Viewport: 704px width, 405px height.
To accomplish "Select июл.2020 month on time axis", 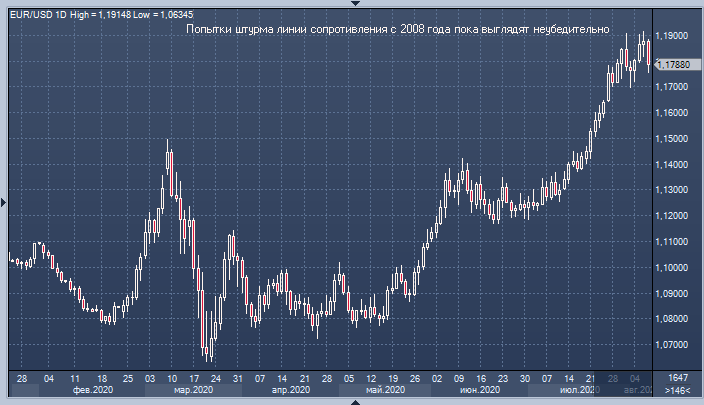I will pyautogui.click(x=576, y=391).
